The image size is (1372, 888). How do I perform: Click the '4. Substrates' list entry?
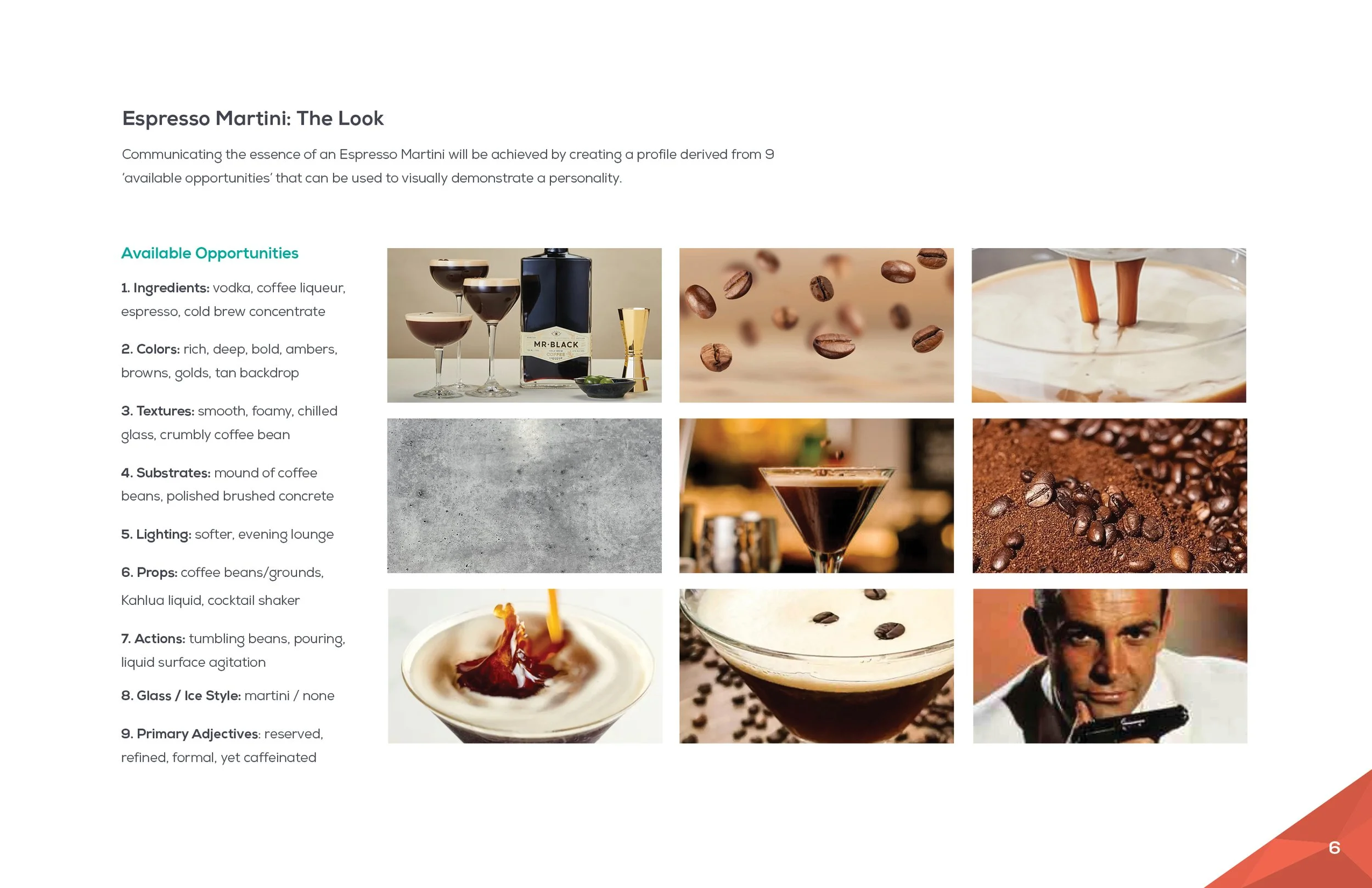[x=228, y=485]
